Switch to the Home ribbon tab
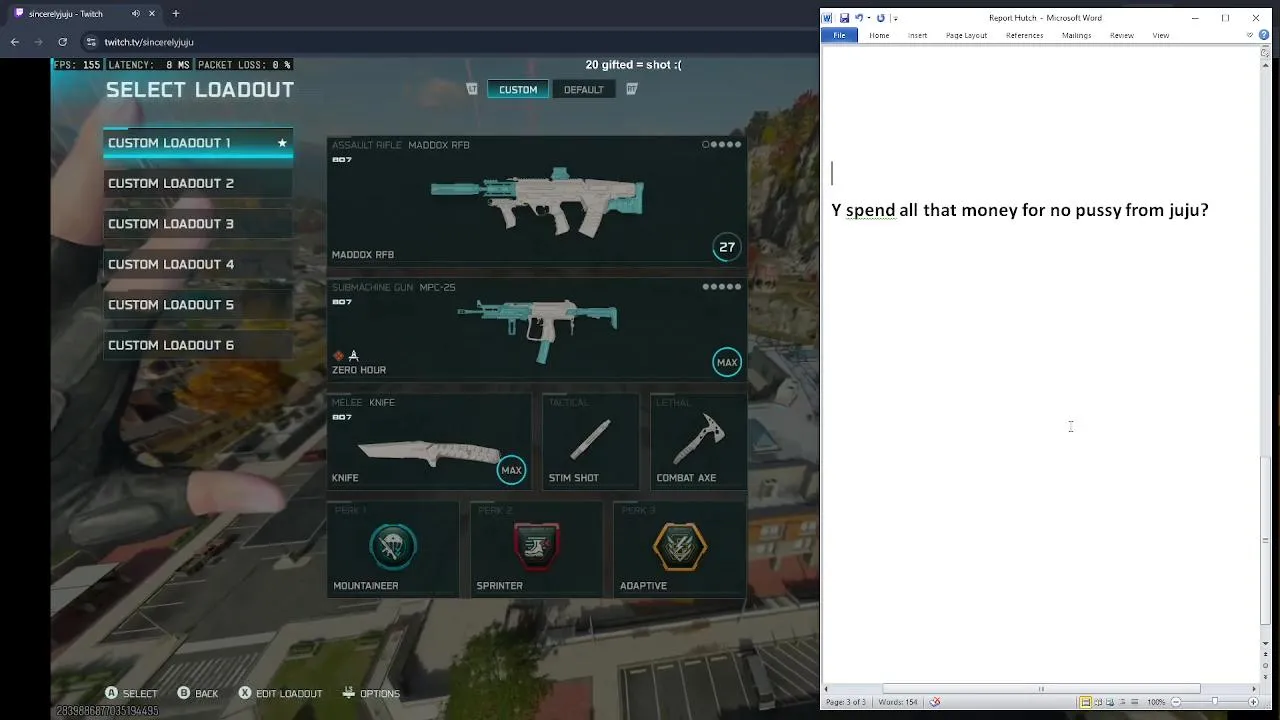 [879, 35]
